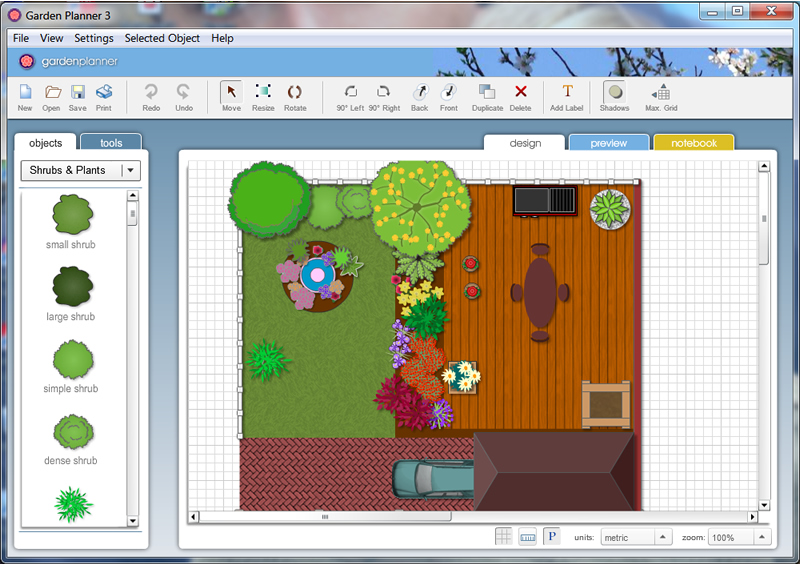Screen dimensions: 800x564
Task: Open the Selected Object menu
Action: pos(162,38)
